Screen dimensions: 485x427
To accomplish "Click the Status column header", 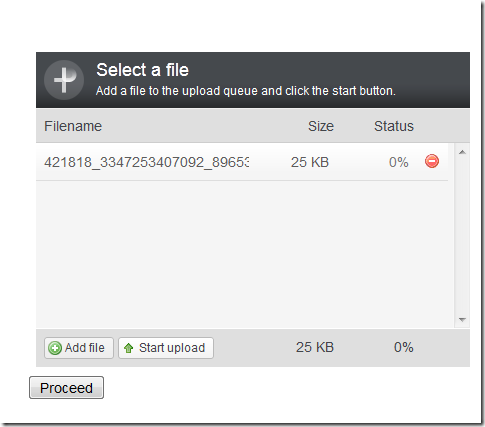I will click(394, 126).
